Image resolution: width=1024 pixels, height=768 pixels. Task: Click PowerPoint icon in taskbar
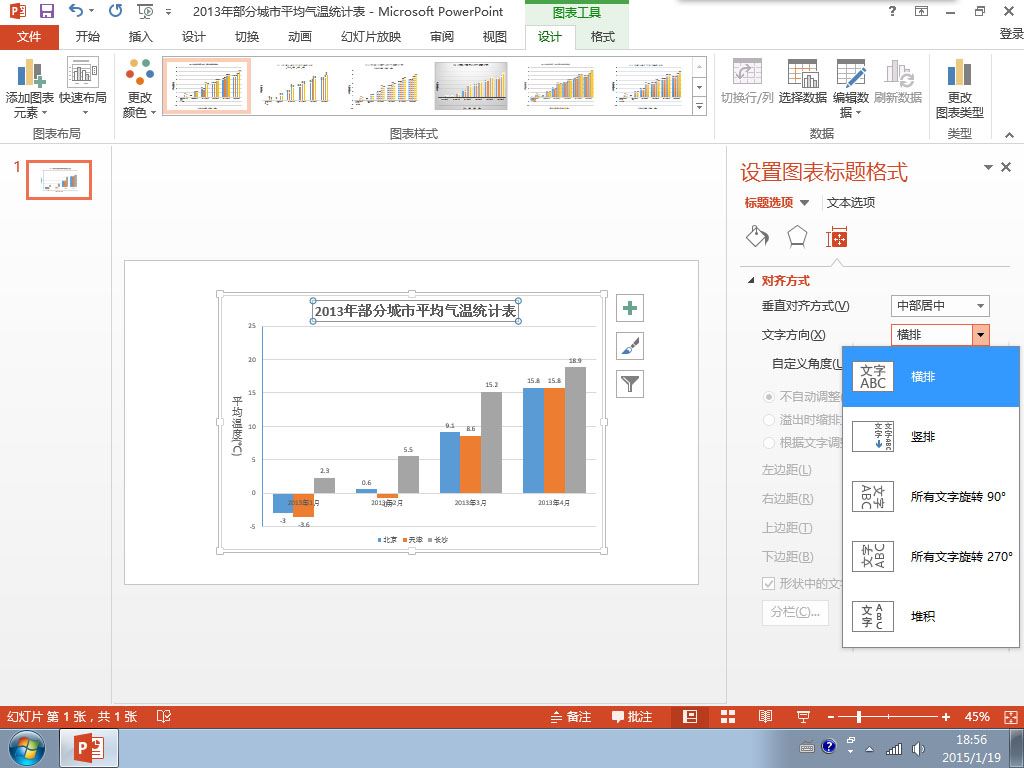(89, 748)
